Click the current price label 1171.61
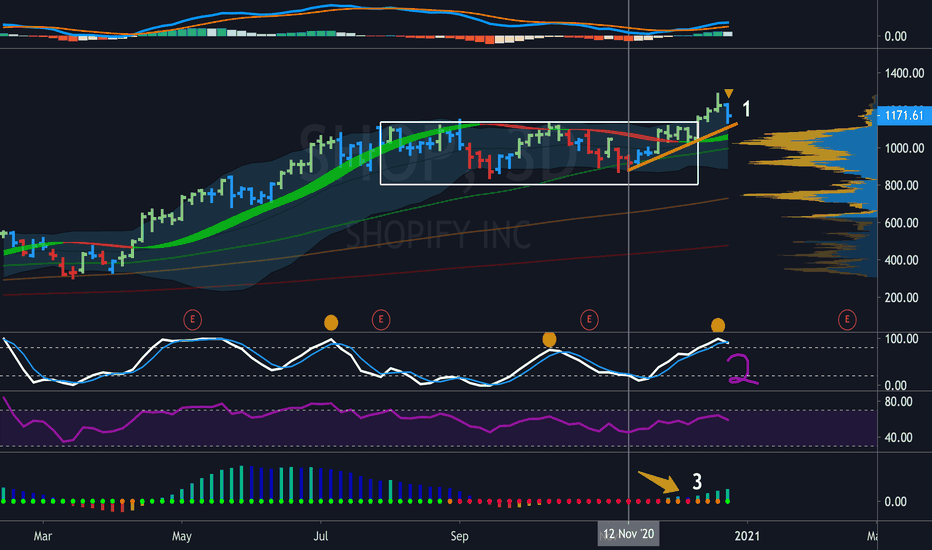This screenshot has width=932, height=550. tap(904, 115)
